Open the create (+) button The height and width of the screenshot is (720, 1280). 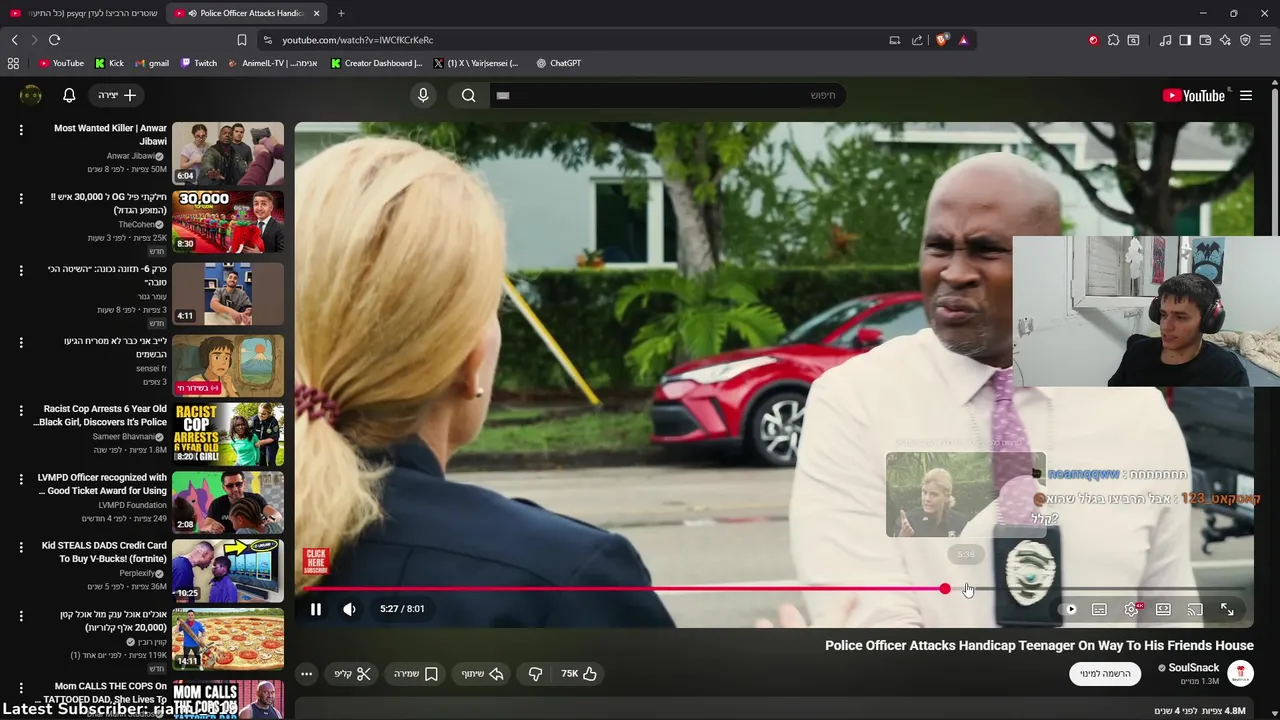[x=117, y=95]
